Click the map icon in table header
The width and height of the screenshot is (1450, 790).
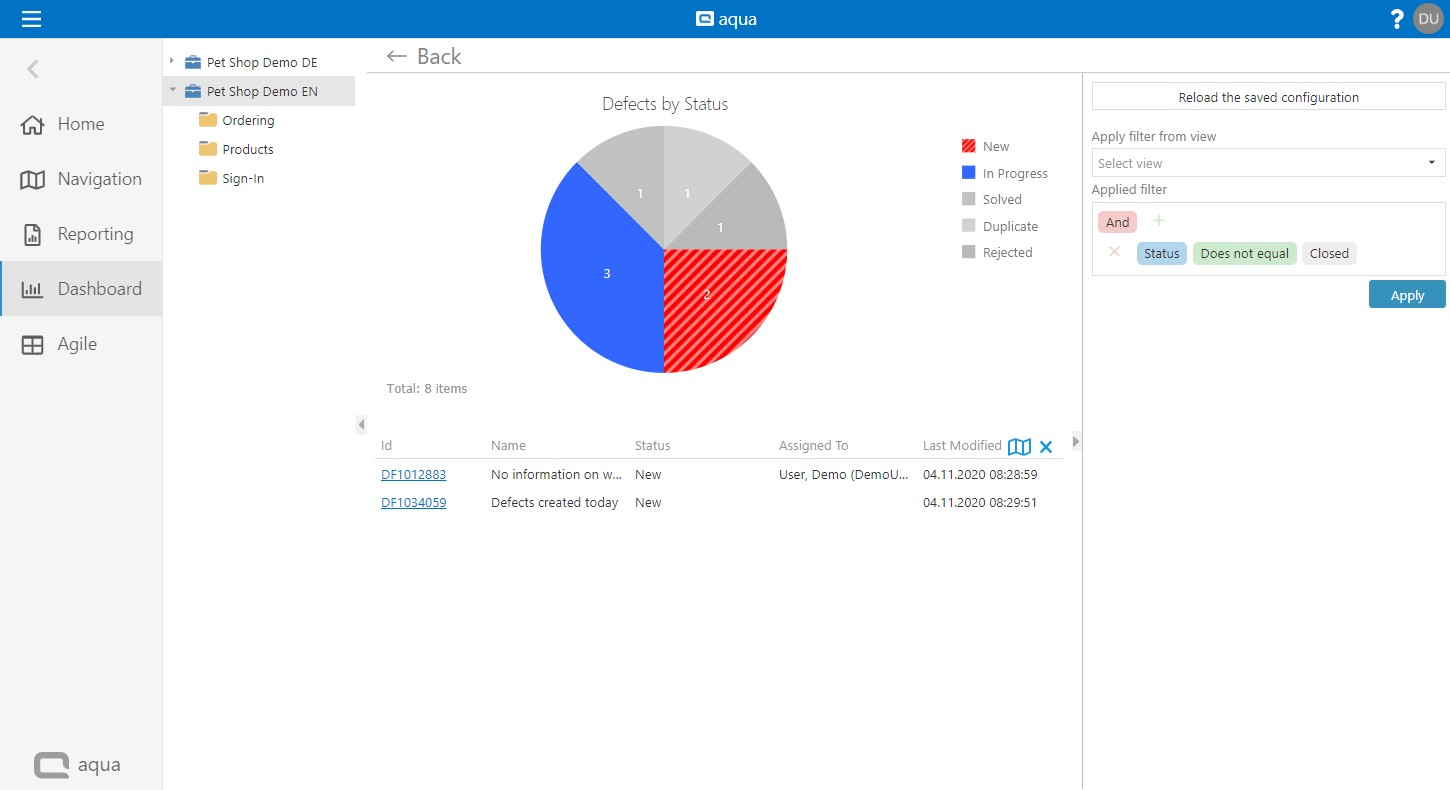click(x=1018, y=447)
